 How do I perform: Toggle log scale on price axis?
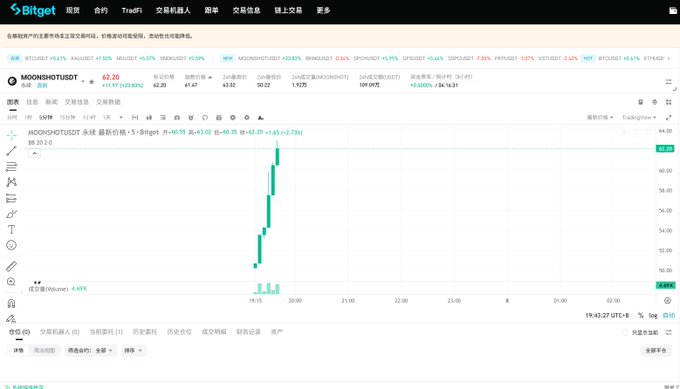click(653, 315)
